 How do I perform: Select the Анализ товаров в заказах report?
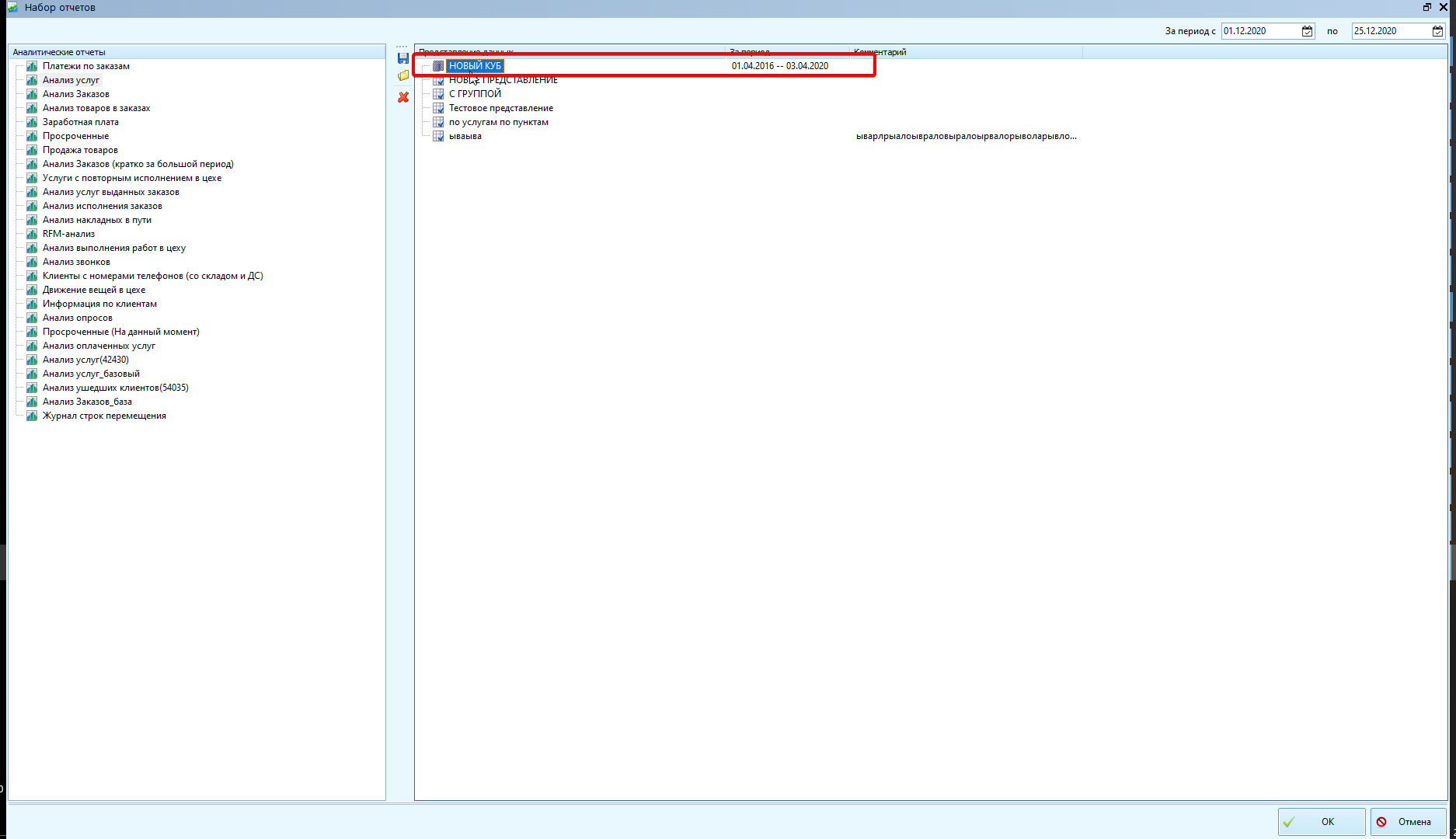click(x=96, y=108)
